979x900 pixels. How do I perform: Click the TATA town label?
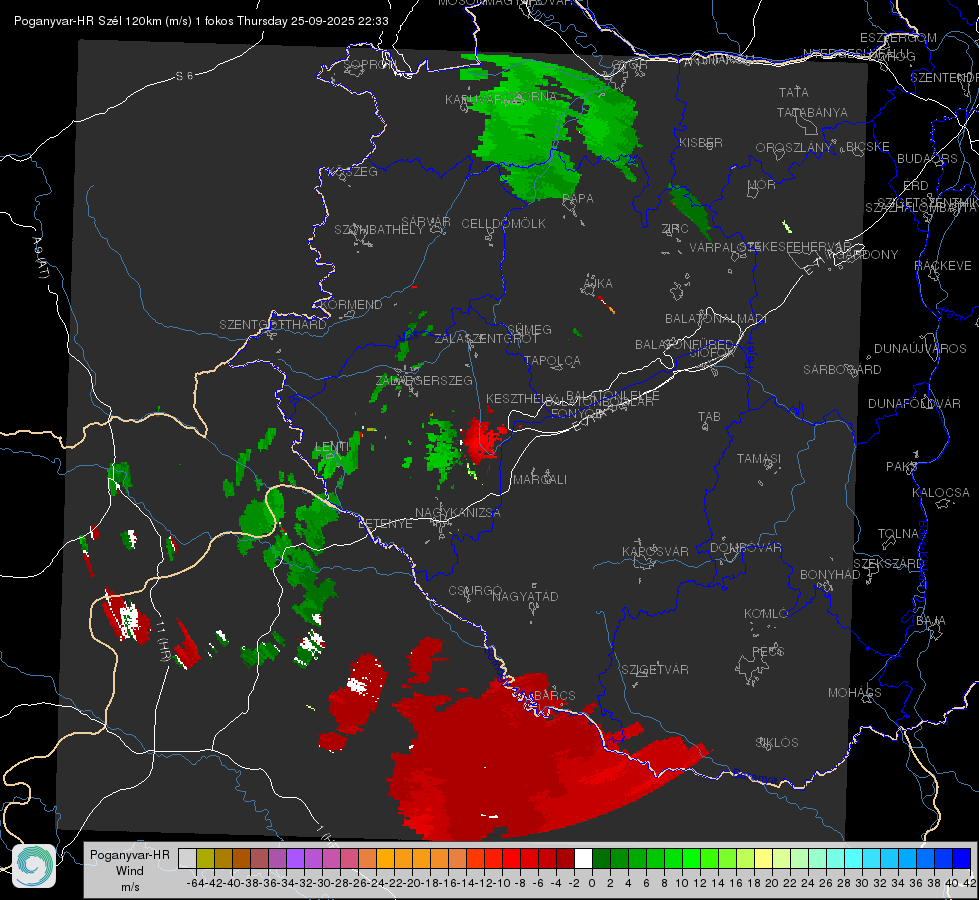click(x=794, y=92)
